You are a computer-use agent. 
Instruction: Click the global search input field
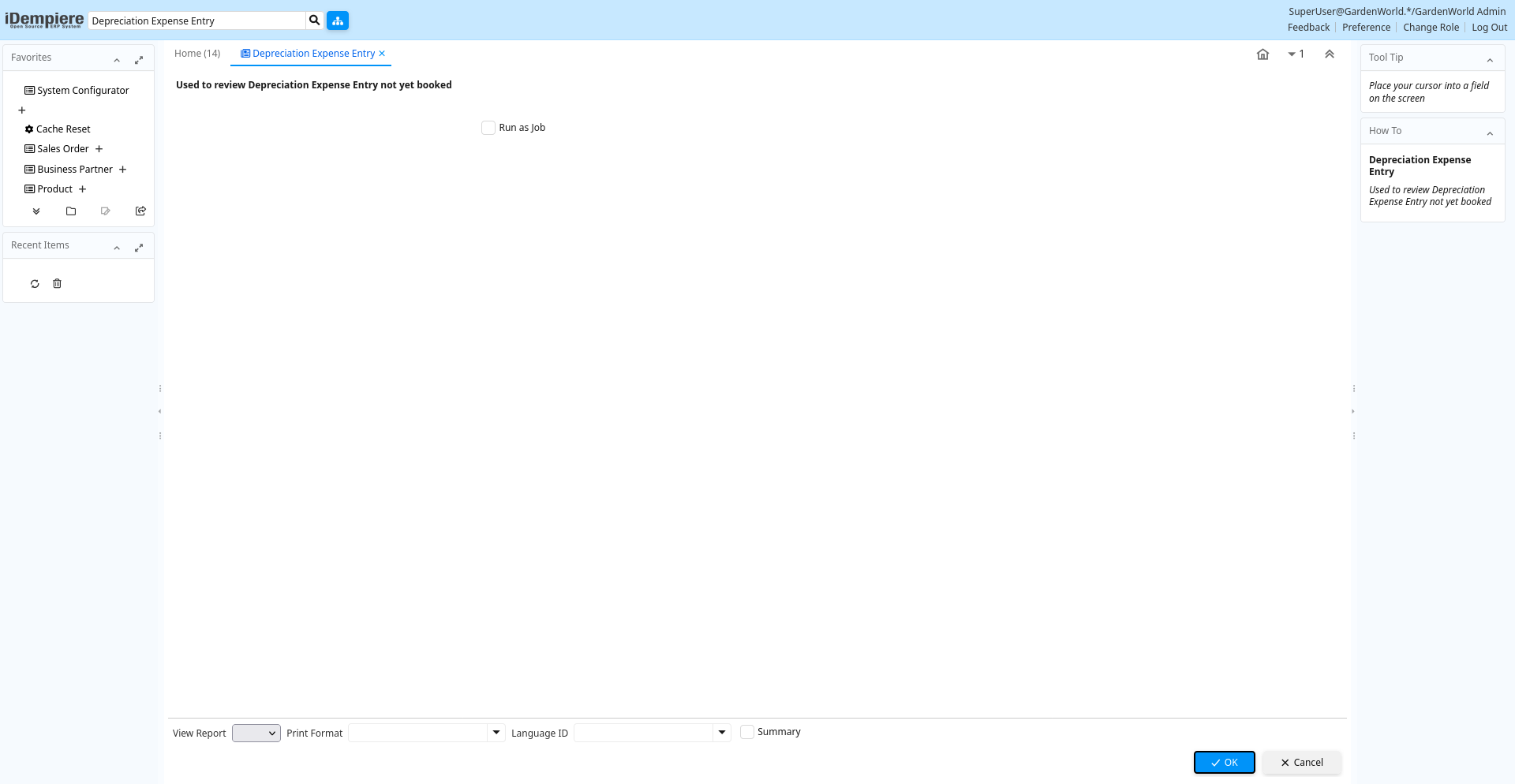click(197, 21)
